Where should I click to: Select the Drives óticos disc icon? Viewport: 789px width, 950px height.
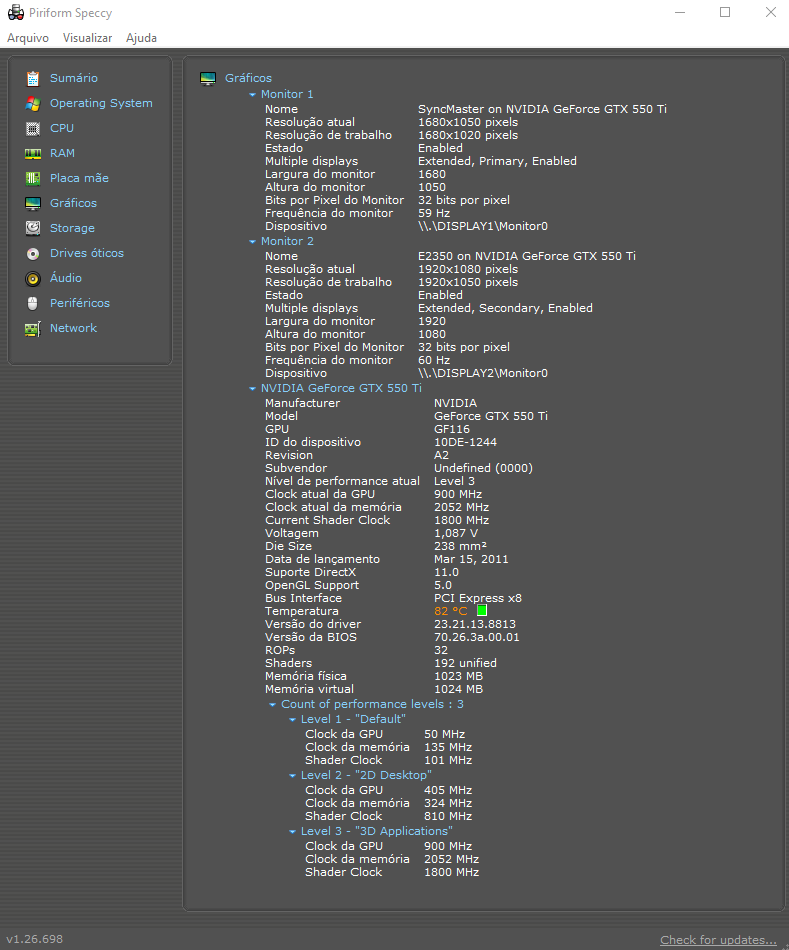pyautogui.click(x=33, y=253)
